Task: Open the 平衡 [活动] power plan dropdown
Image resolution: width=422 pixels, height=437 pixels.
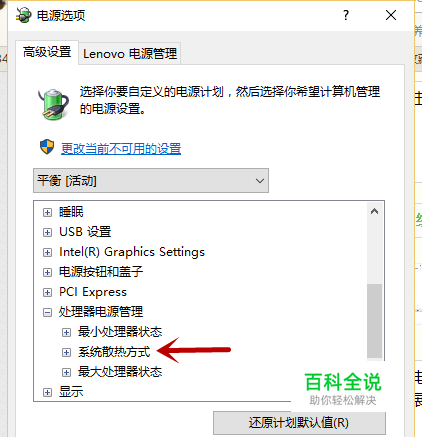Action: coord(151,181)
